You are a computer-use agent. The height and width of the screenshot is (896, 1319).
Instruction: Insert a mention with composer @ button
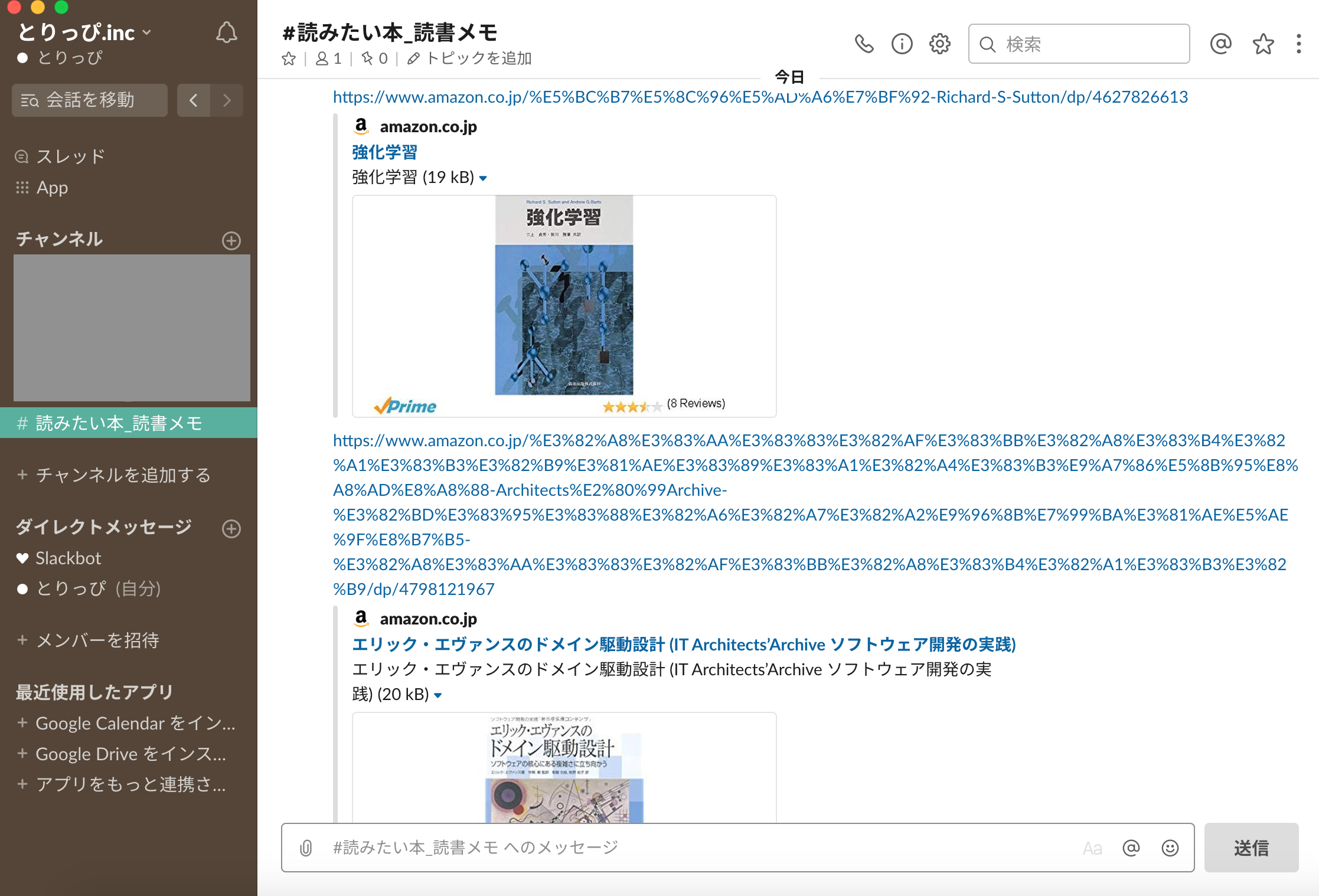pyautogui.click(x=1131, y=848)
